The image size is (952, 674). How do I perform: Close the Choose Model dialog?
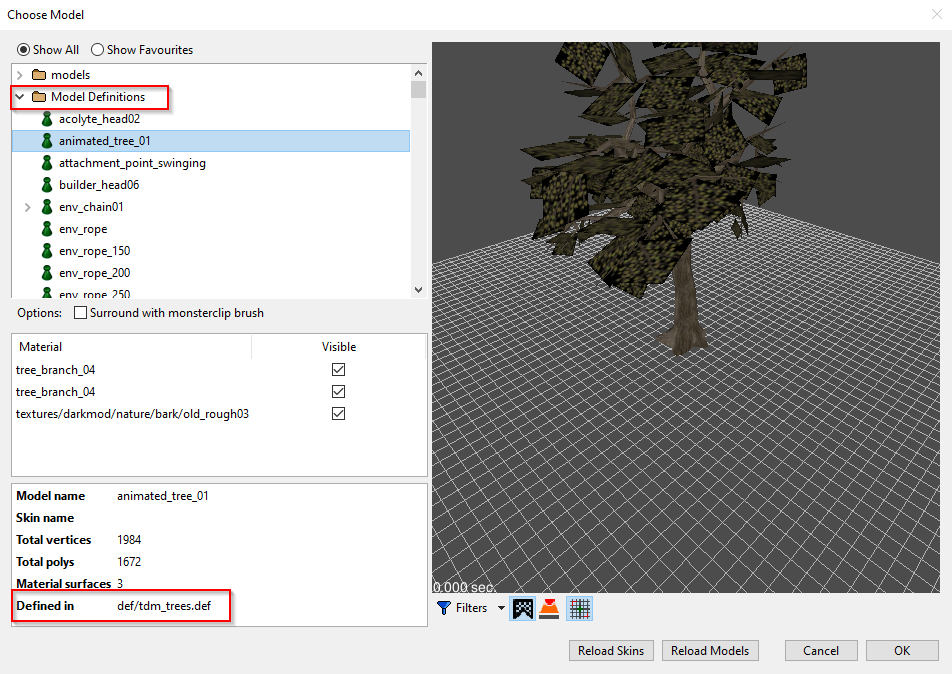pyautogui.click(x=937, y=14)
